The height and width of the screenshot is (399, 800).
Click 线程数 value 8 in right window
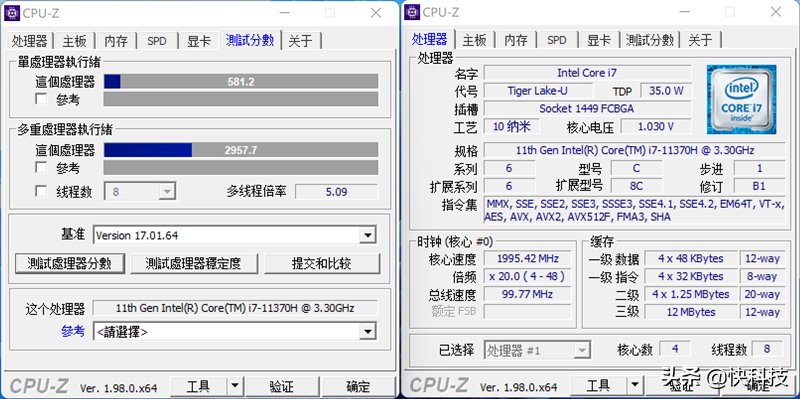tap(767, 350)
